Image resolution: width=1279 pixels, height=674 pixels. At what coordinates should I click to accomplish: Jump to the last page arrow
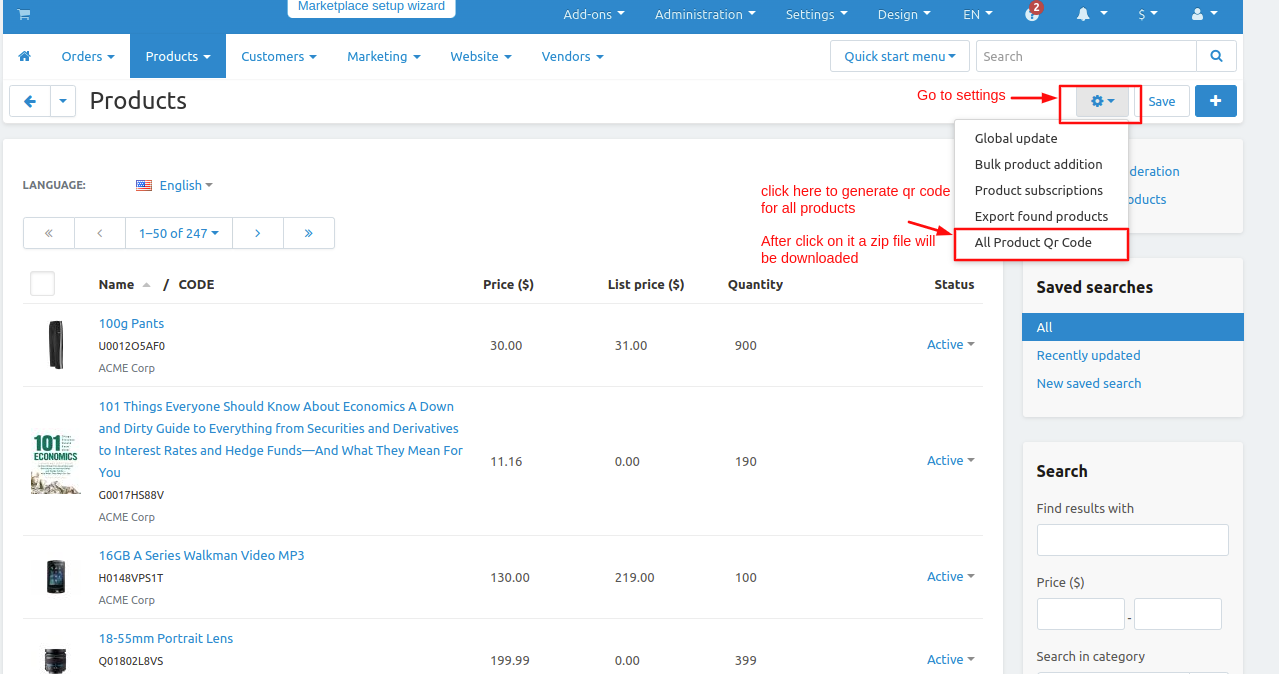tap(308, 233)
